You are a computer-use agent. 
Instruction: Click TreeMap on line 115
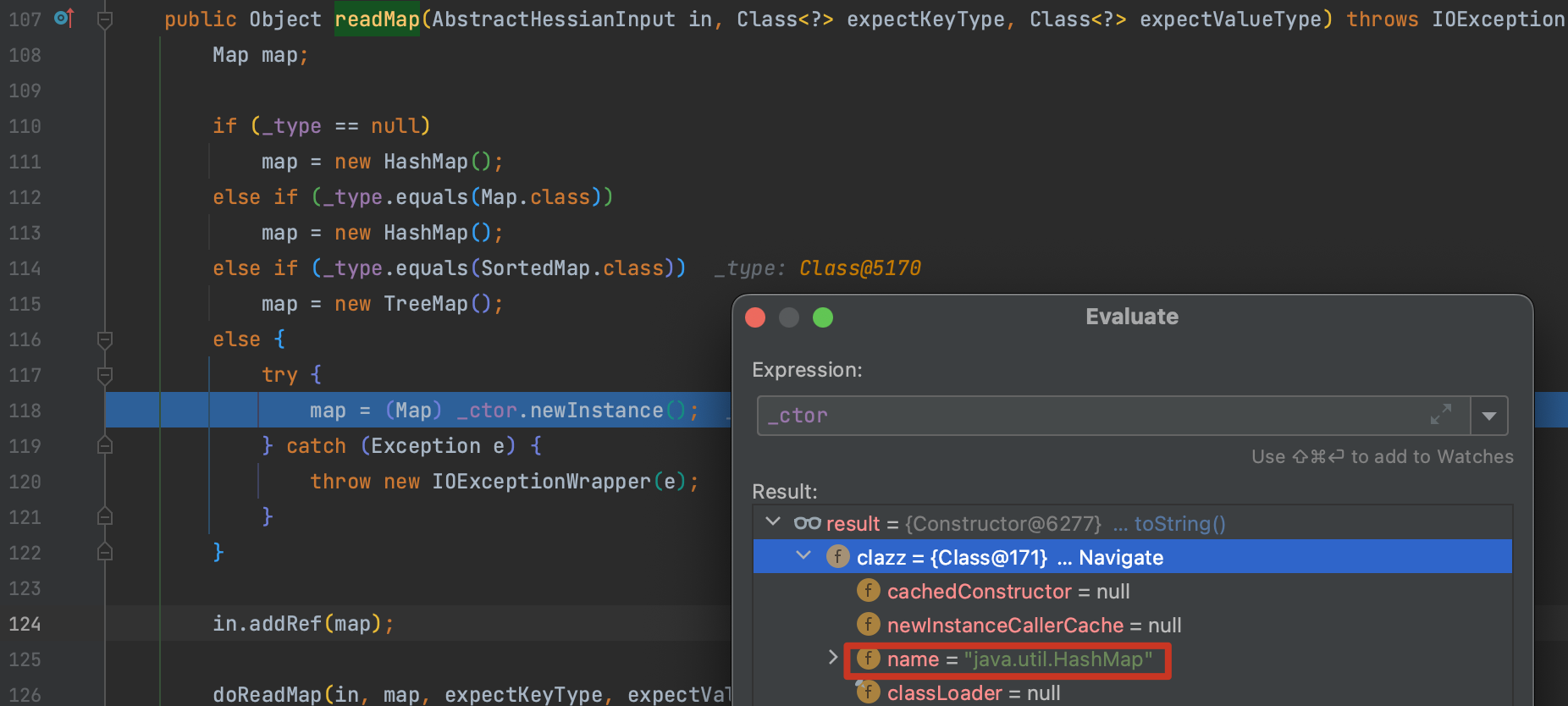point(426,304)
